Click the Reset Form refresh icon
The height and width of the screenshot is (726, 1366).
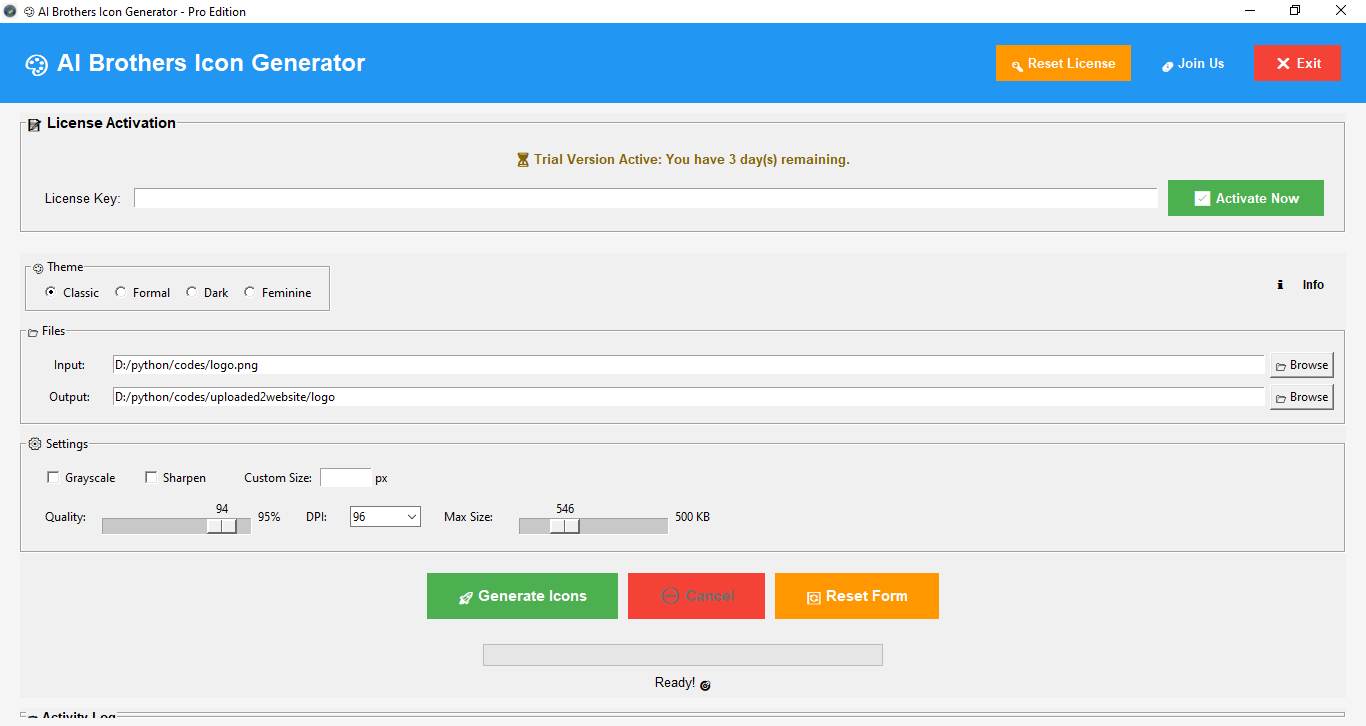(814, 597)
